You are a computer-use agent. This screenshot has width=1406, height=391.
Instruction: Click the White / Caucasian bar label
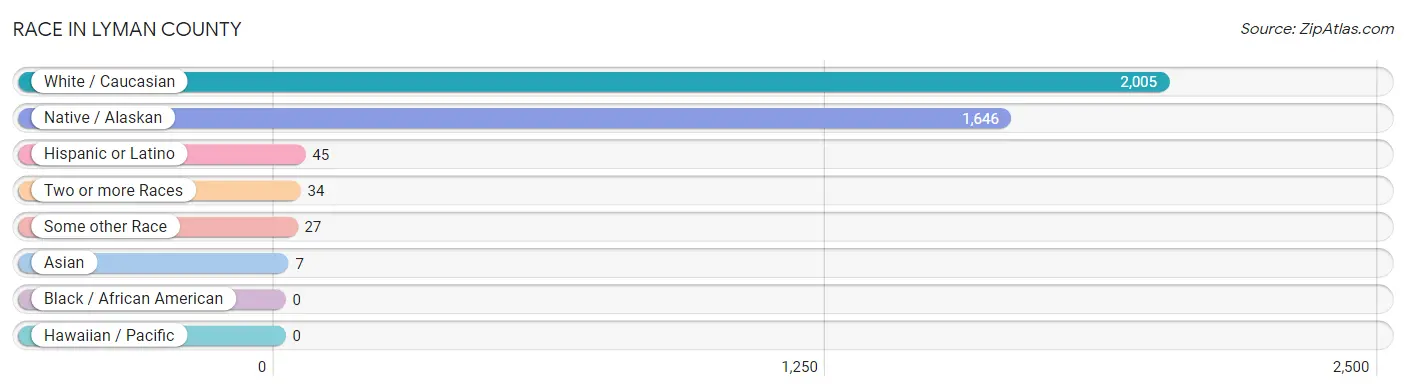pyautogui.click(x=109, y=82)
